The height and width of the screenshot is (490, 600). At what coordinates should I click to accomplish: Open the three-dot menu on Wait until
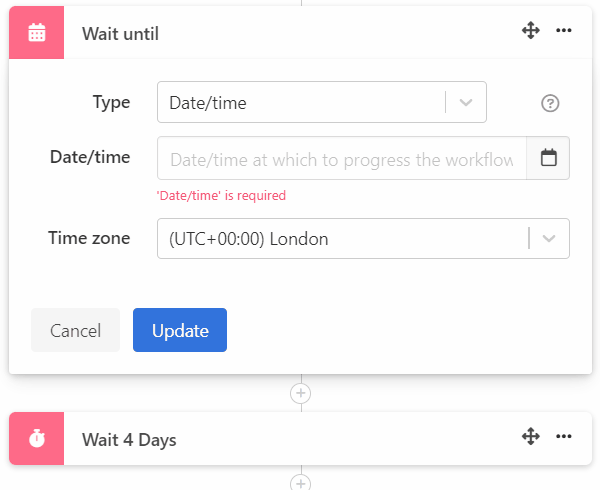coord(564,31)
